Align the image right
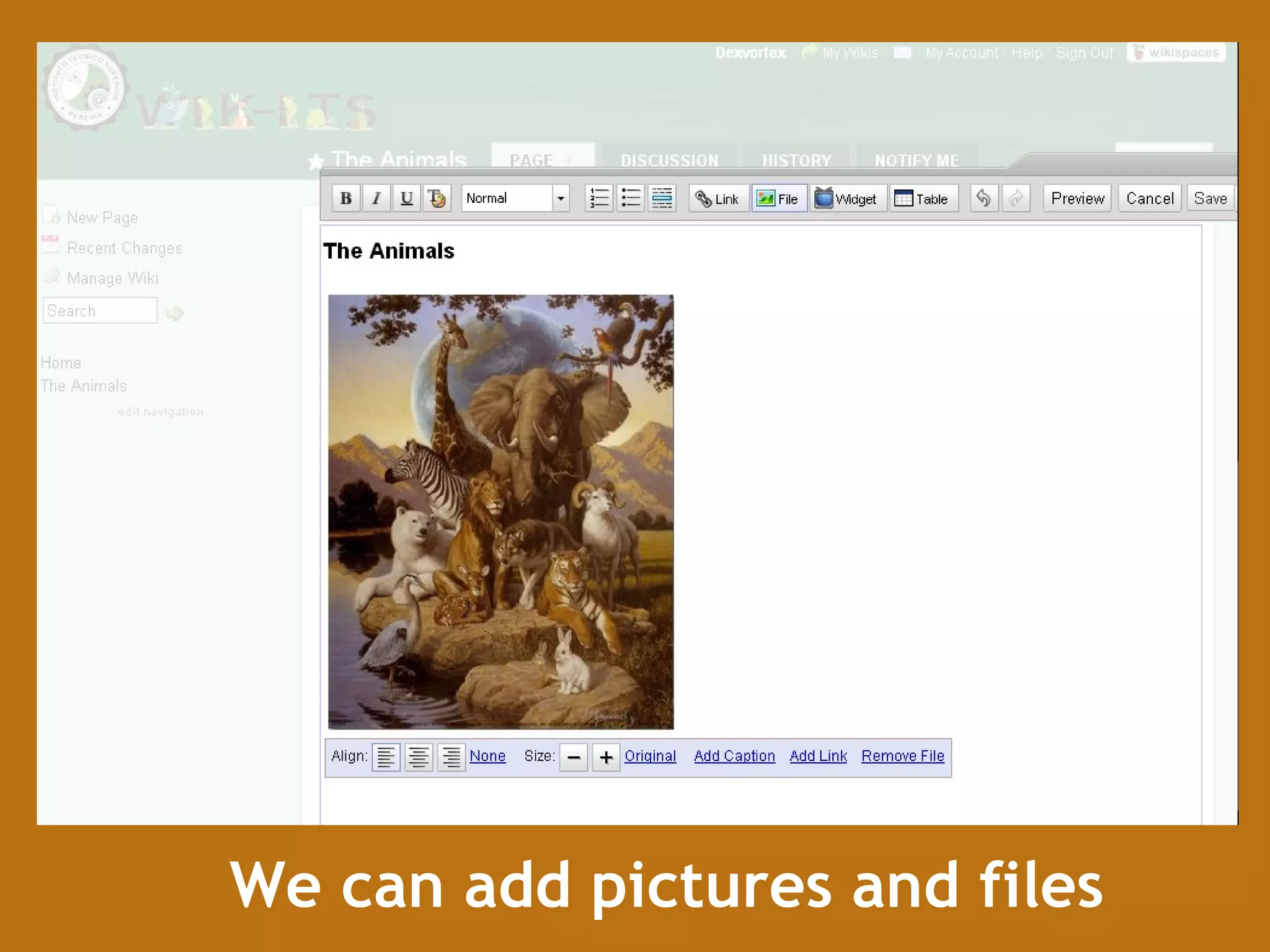 [x=451, y=757]
